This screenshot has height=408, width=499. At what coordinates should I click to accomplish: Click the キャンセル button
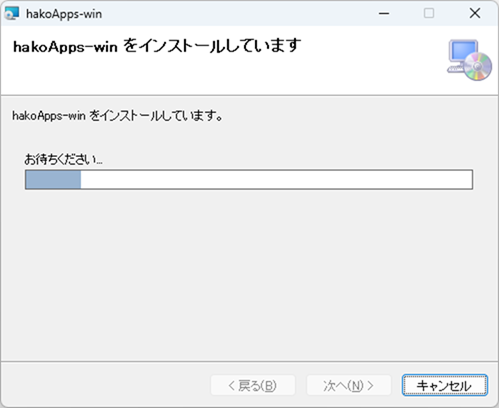click(x=445, y=385)
